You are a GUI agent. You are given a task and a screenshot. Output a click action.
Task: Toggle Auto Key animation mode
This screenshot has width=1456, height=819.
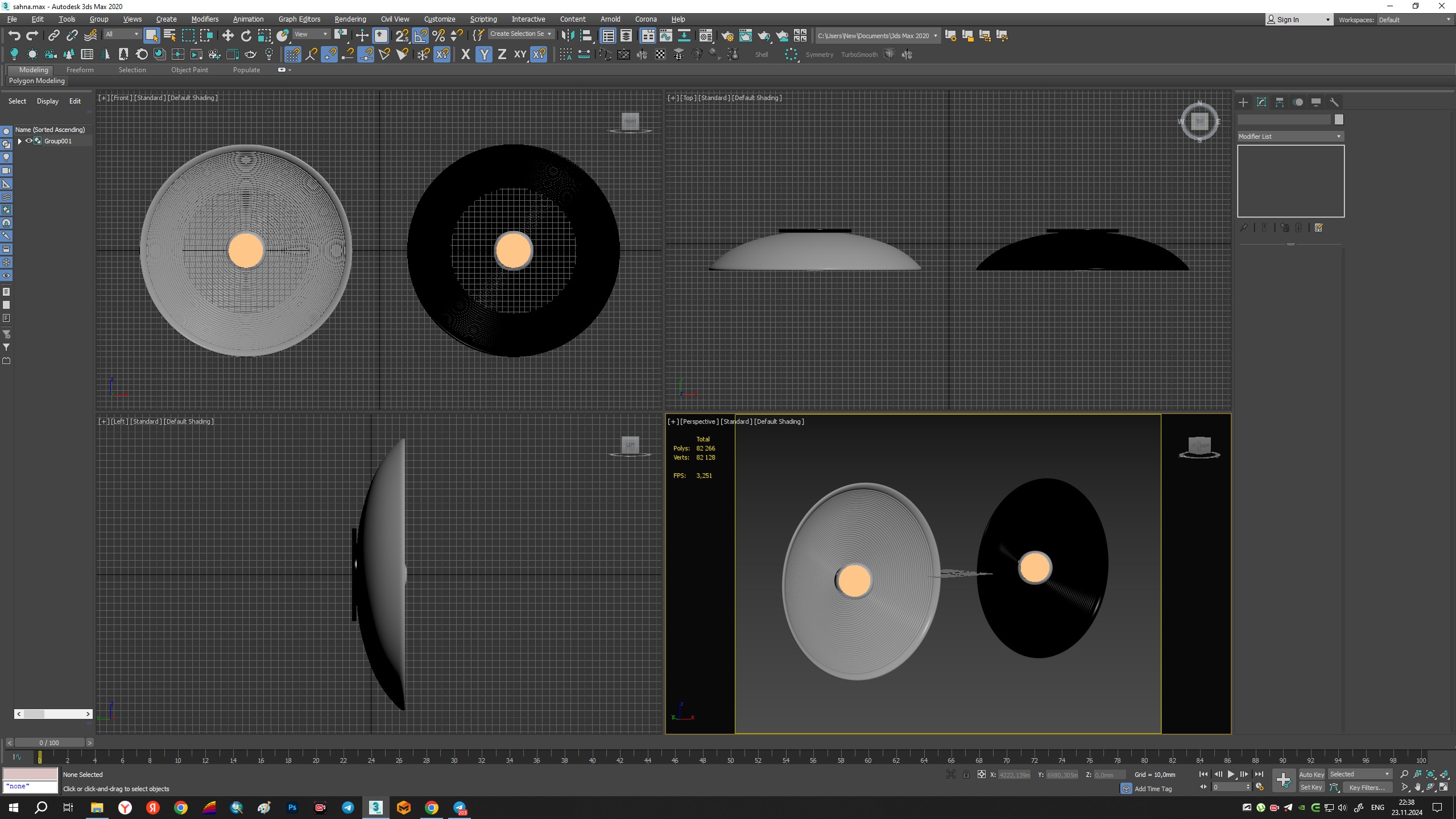1312,774
